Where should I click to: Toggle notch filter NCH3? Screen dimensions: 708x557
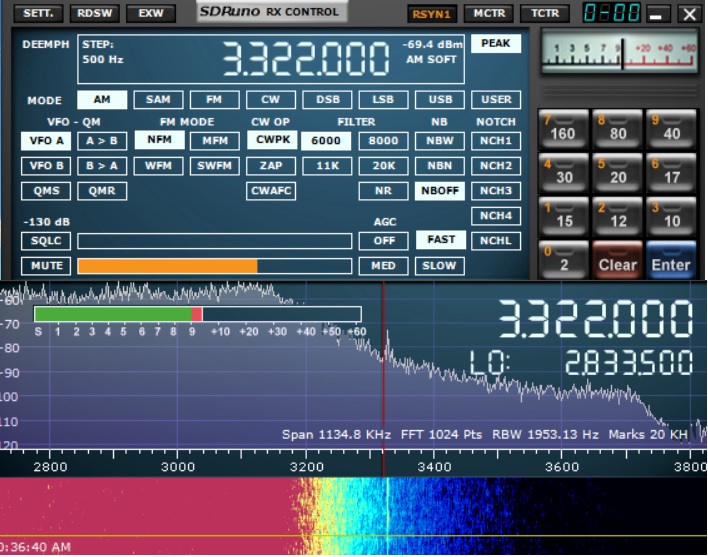click(x=496, y=190)
